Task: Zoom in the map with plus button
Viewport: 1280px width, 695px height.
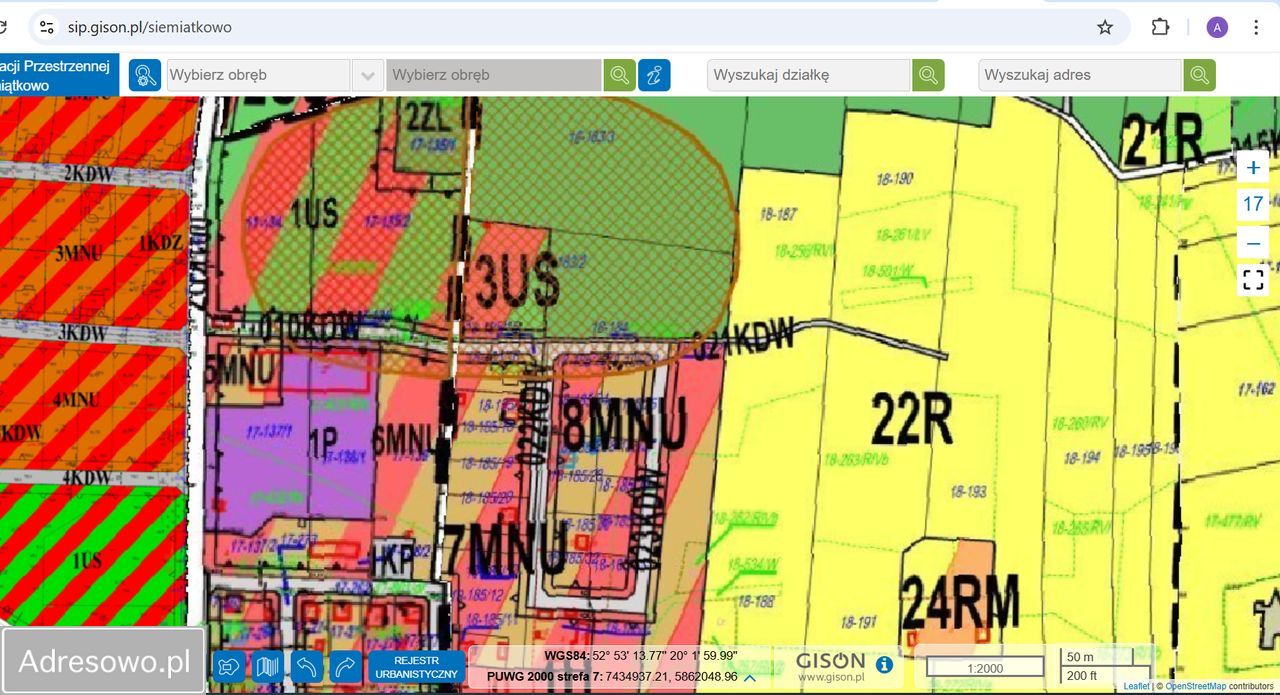Action: point(1253,167)
